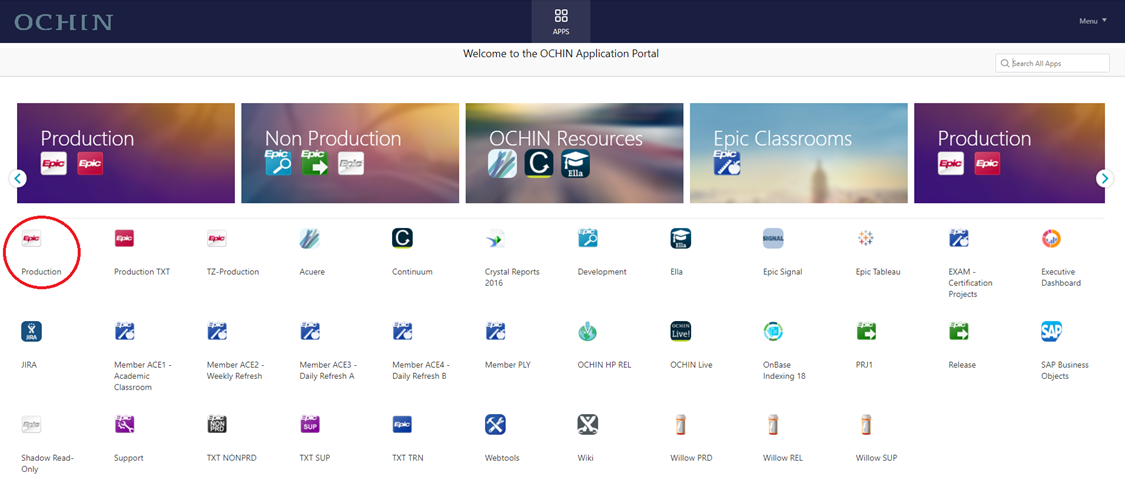
Task: Open the OCHIN Live app icon
Action: point(680,332)
